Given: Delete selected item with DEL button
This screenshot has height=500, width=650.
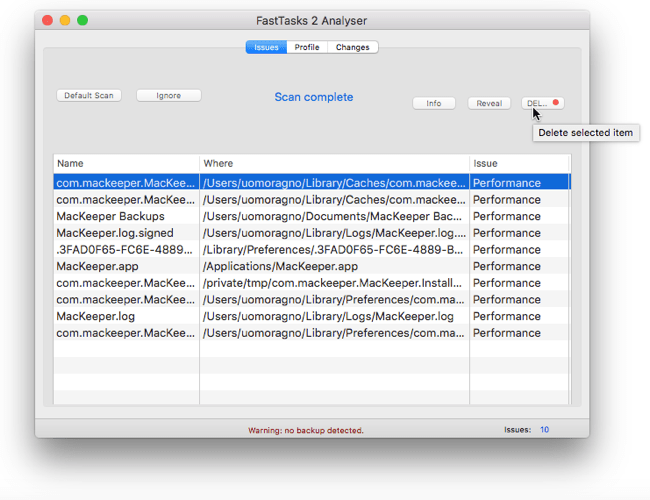Looking at the screenshot, I should 543,103.
